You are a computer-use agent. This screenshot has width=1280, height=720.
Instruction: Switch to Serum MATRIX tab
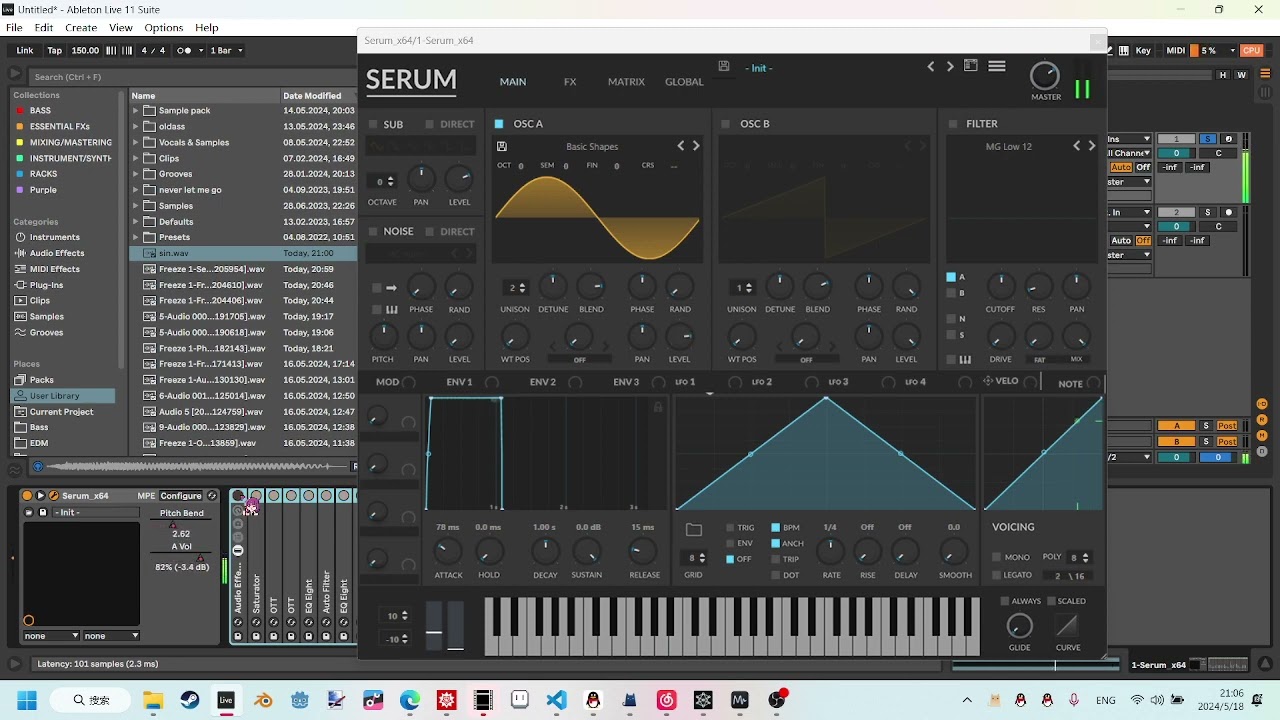coord(626,82)
